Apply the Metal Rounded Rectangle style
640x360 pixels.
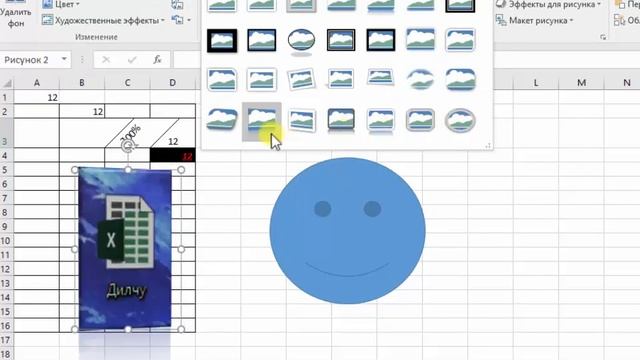click(x=420, y=120)
